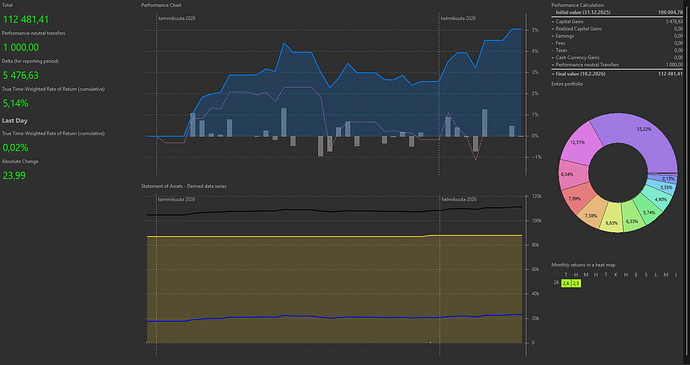Click the 'Cash Currency Gains' row label
Screen dimensions: 690x365
(x=577, y=57)
